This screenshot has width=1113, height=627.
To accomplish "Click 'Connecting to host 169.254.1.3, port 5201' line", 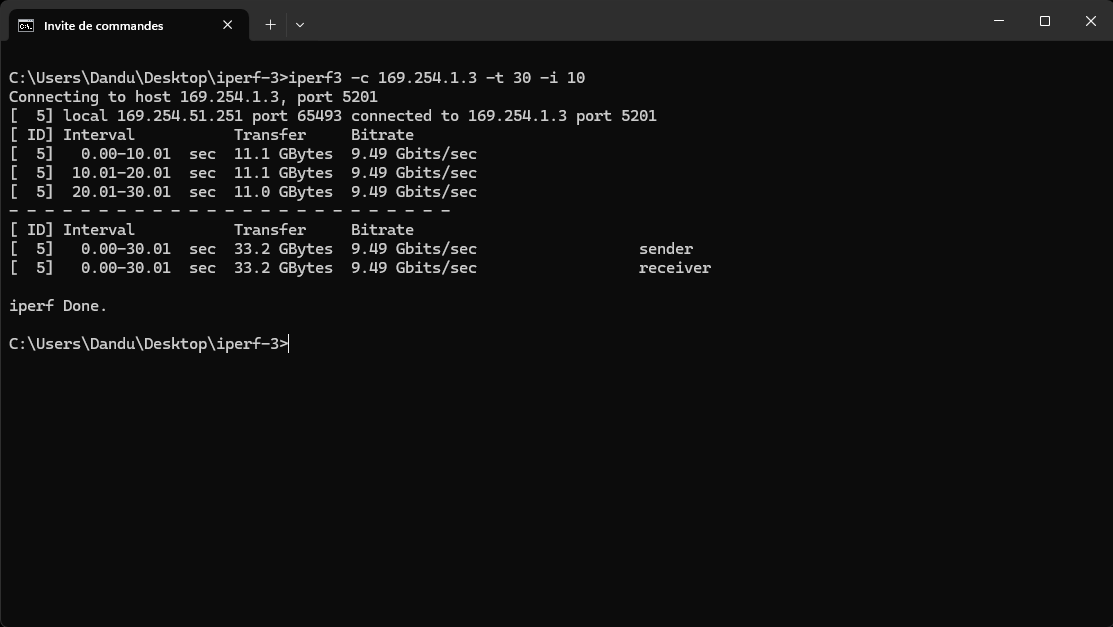I will click(x=193, y=97).
